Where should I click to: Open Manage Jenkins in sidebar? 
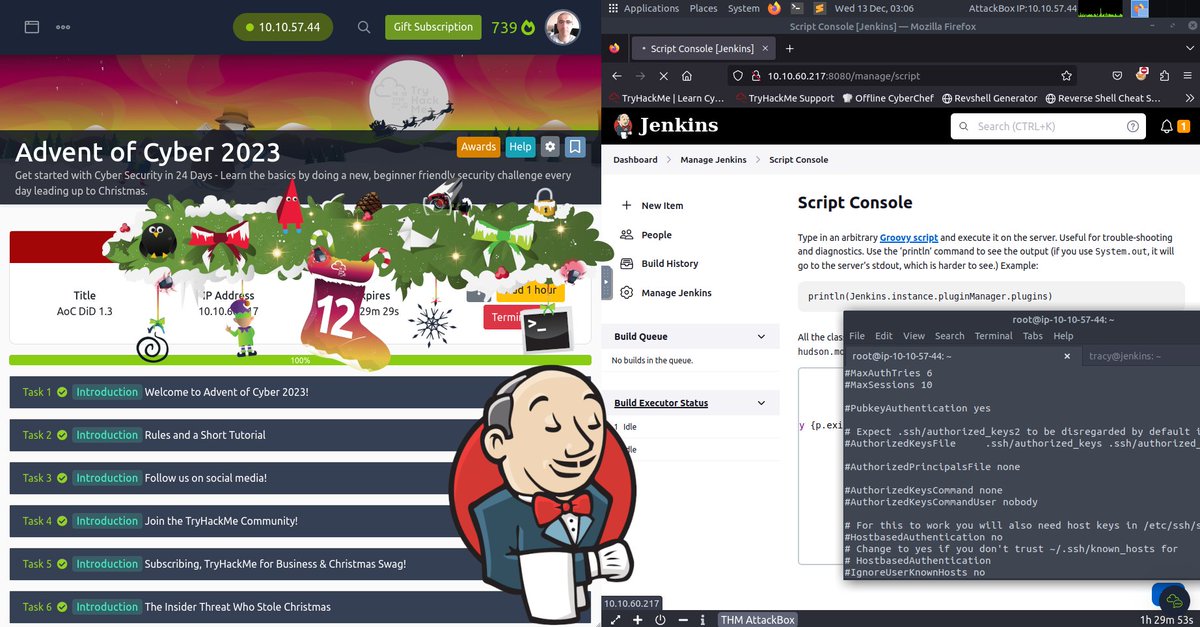(x=677, y=293)
